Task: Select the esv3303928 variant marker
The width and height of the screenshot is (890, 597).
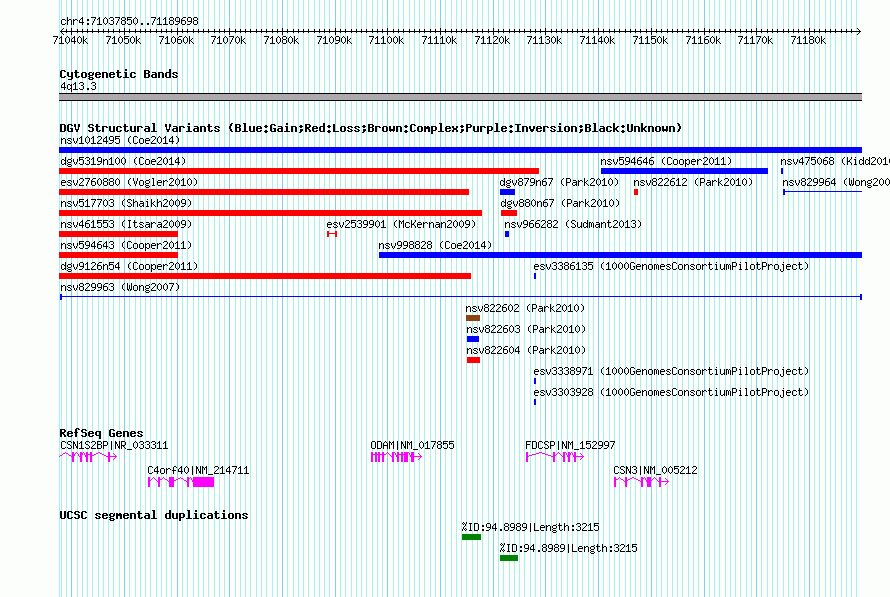Action: point(535,402)
